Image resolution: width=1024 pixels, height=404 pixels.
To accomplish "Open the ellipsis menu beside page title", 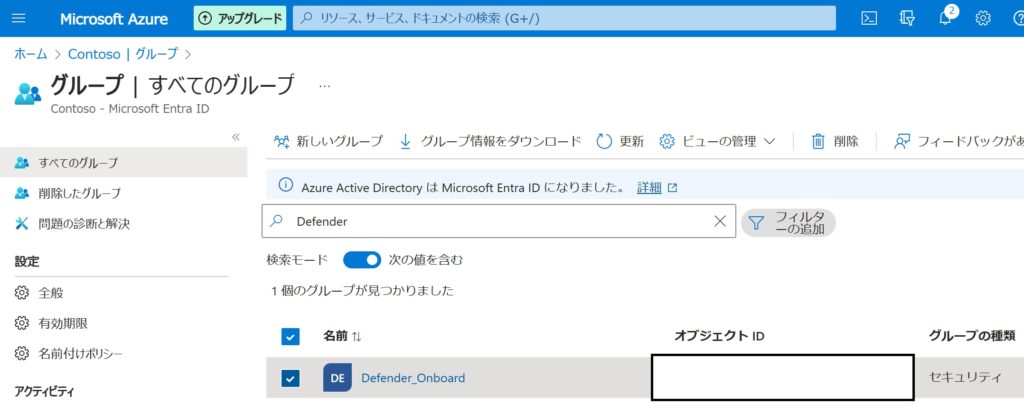I will pos(324,86).
